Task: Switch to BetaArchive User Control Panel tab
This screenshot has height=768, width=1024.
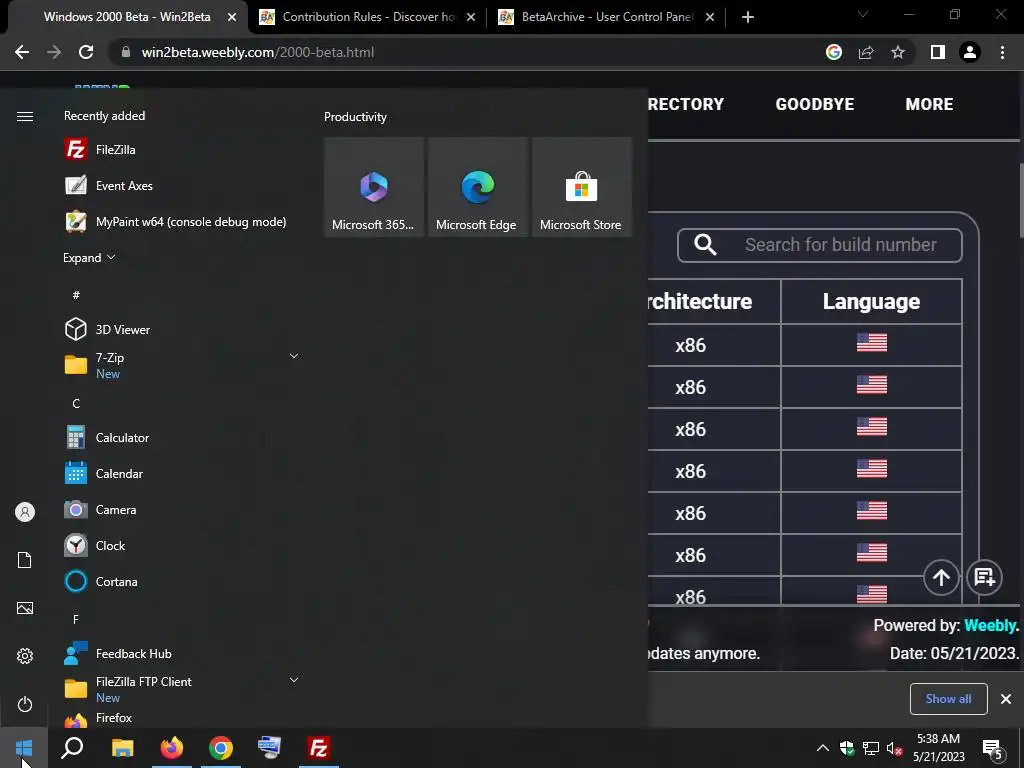Action: click(x=606, y=17)
